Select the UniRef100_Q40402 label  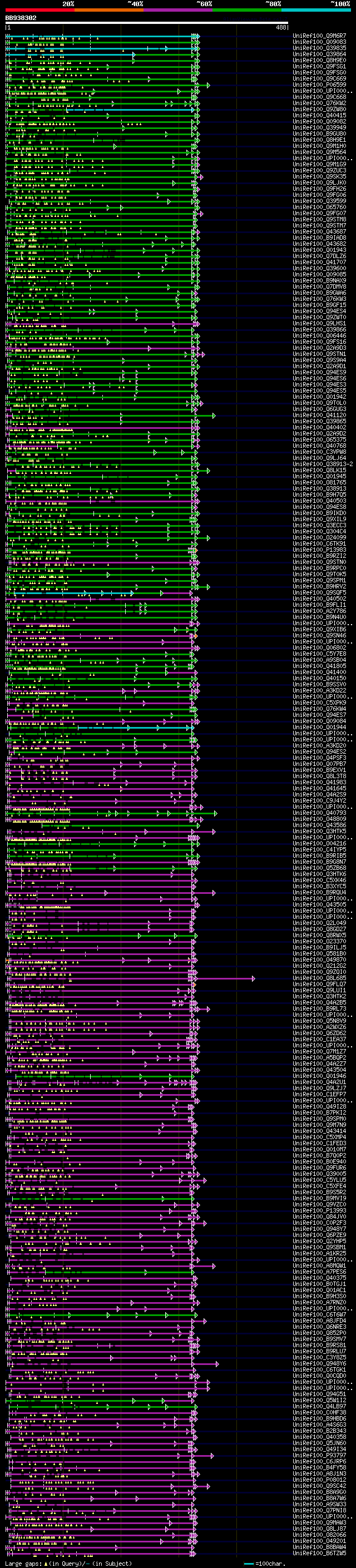(x=319, y=427)
